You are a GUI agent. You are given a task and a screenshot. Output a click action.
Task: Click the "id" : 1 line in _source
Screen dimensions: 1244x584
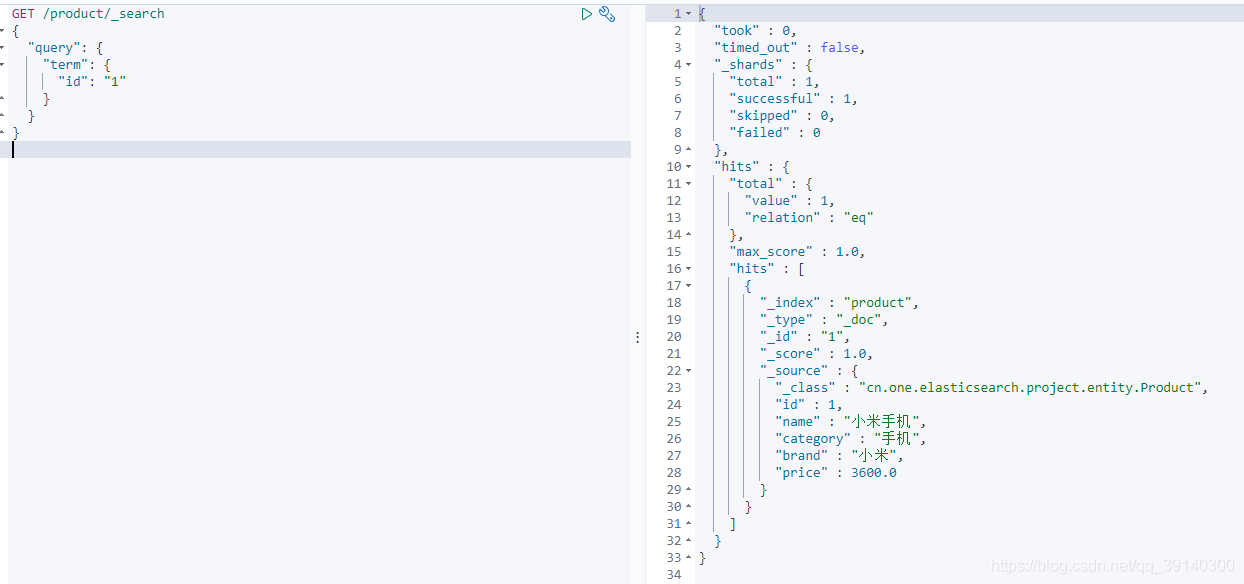808,405
